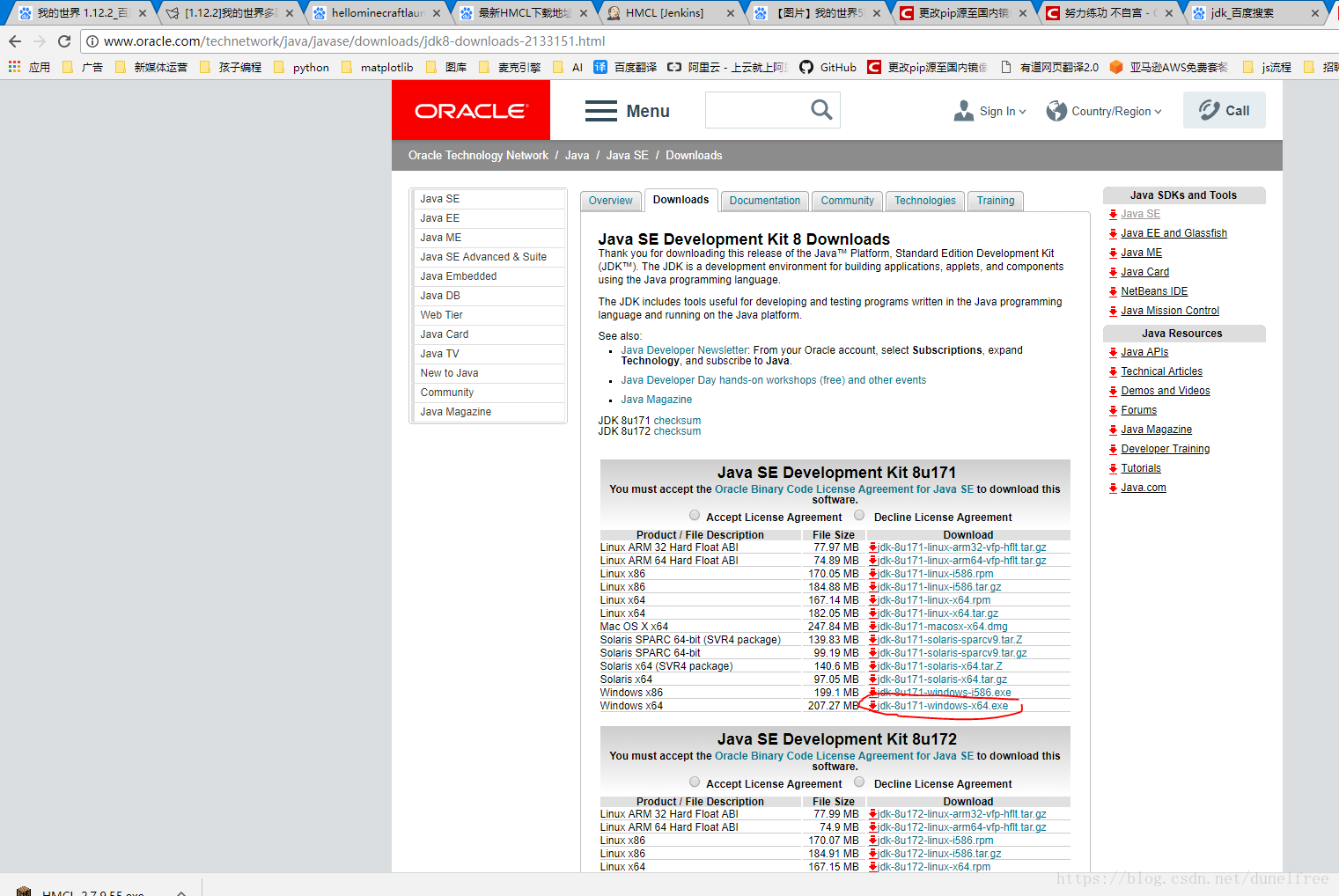
Task: Click the Country/Region globe icon
Action: click(1056, 111)
